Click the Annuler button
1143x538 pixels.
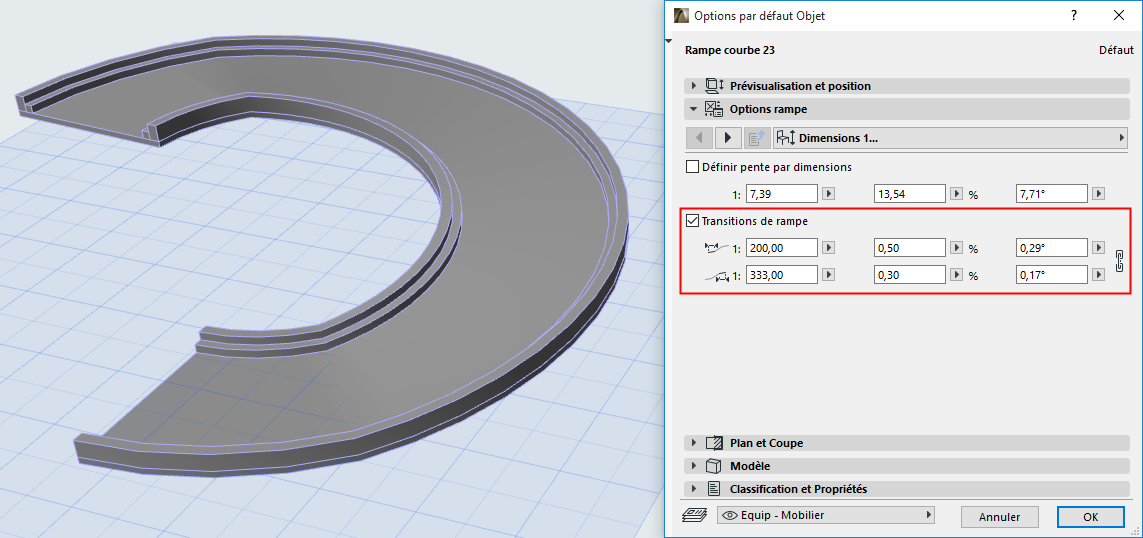tap(999, 517)
